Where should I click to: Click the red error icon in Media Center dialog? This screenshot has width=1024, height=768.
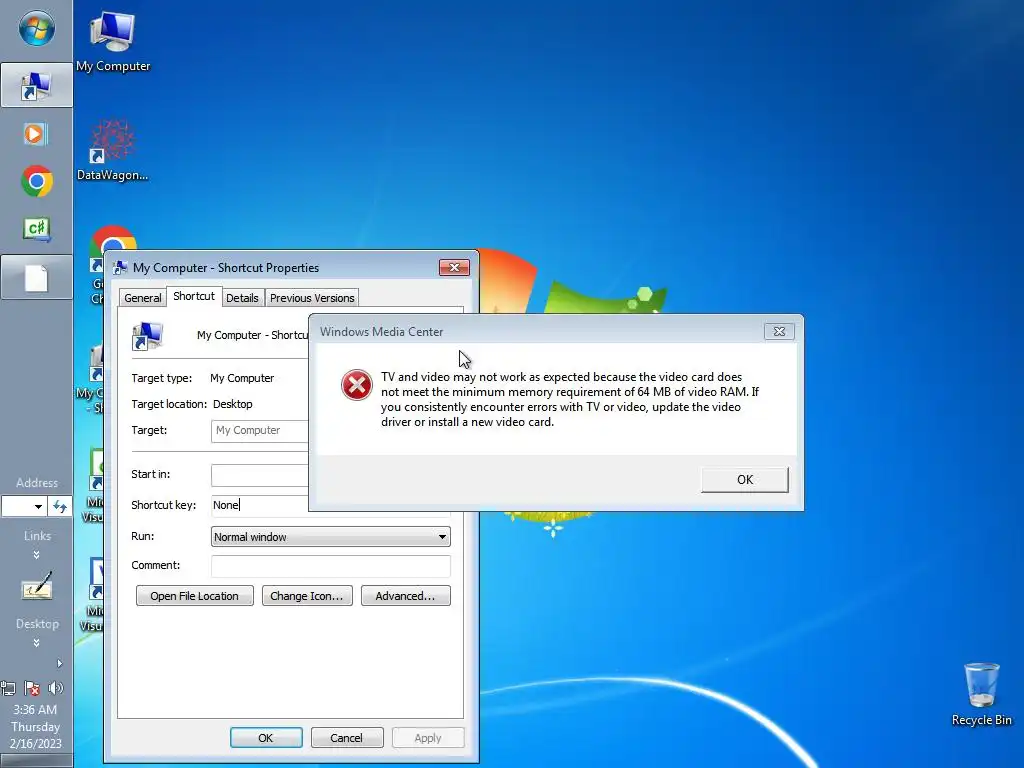(x=357, y=385)
